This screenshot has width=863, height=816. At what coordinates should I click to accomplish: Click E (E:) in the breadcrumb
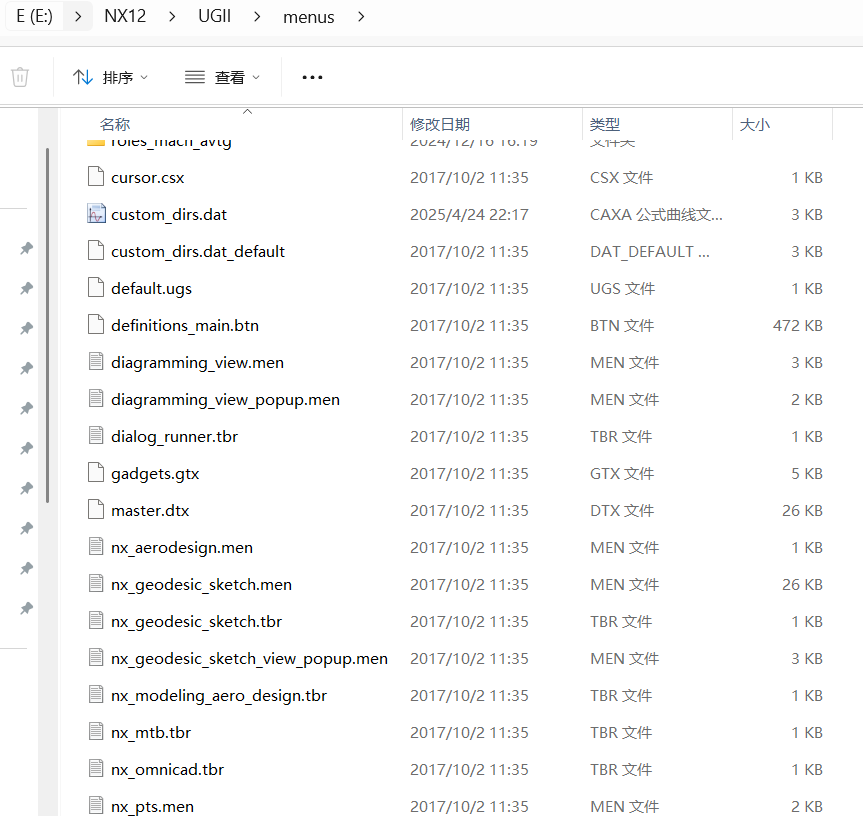35,16
